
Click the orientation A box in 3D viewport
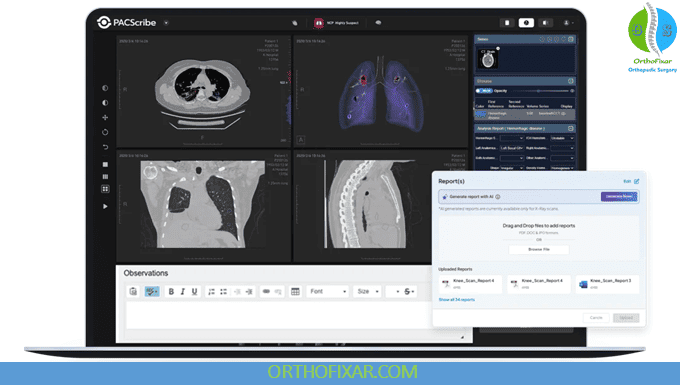click(301, 140)
